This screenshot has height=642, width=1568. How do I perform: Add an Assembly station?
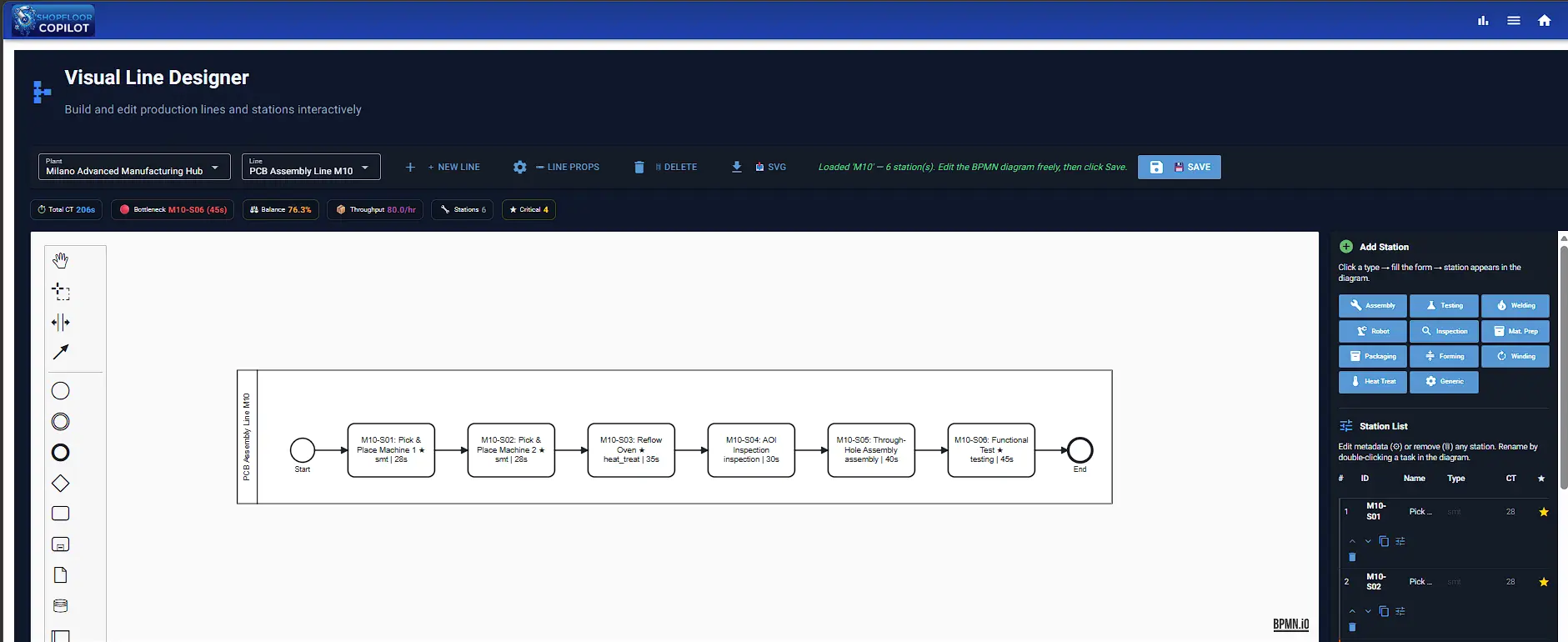1373,306
